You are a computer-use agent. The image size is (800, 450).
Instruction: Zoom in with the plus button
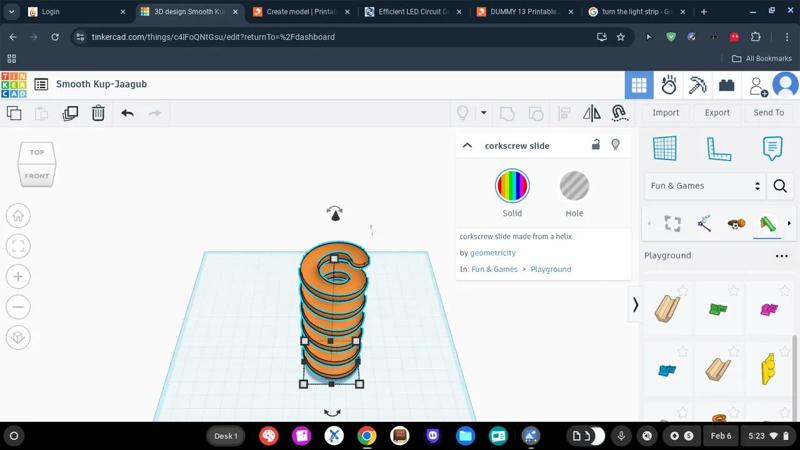(x=18, y=277)
